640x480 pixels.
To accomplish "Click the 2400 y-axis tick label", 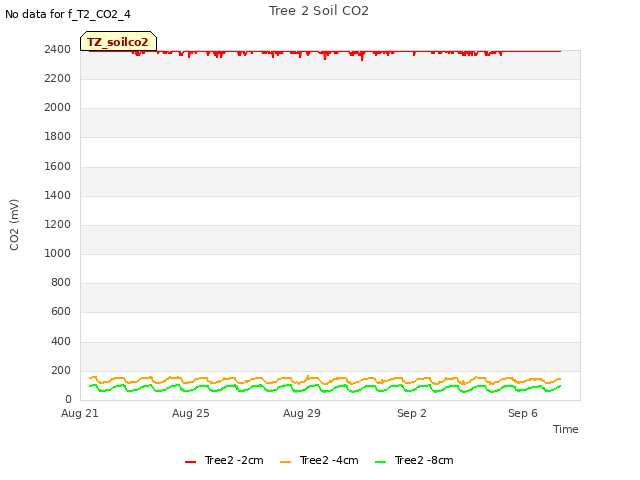I will click(58, 49).
